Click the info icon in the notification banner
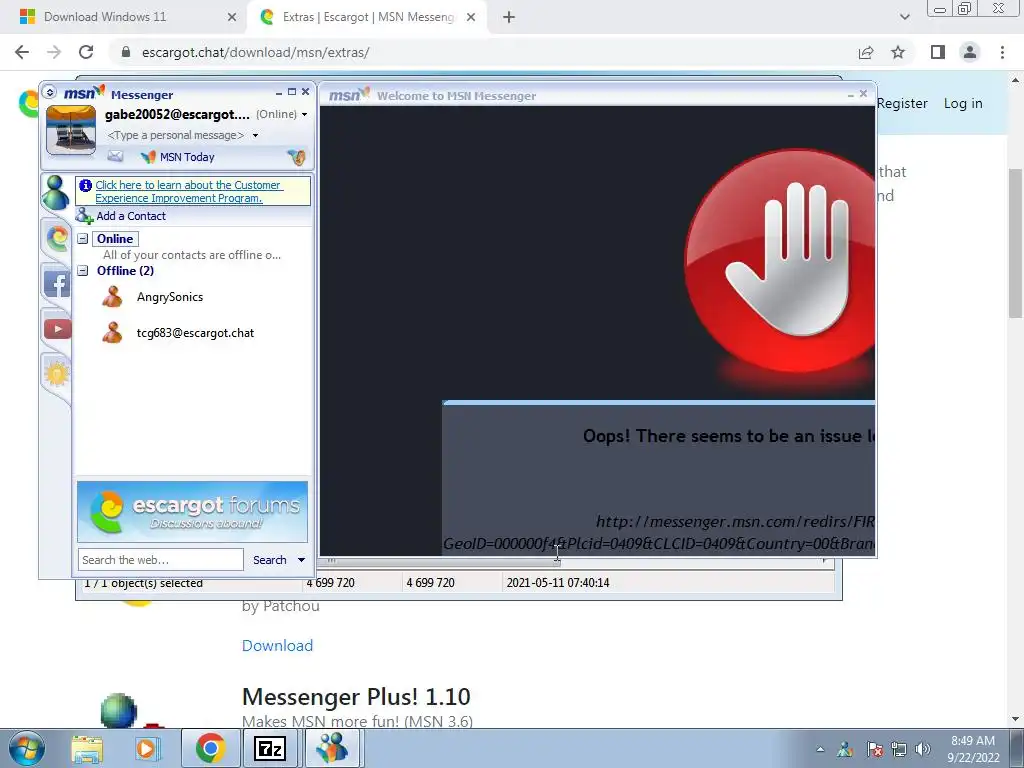The image size is (1024, 768). tap(86, 185)
